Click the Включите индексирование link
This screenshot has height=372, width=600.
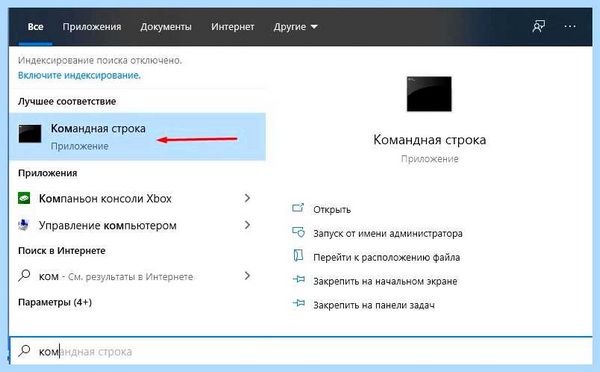click(79, 75)
